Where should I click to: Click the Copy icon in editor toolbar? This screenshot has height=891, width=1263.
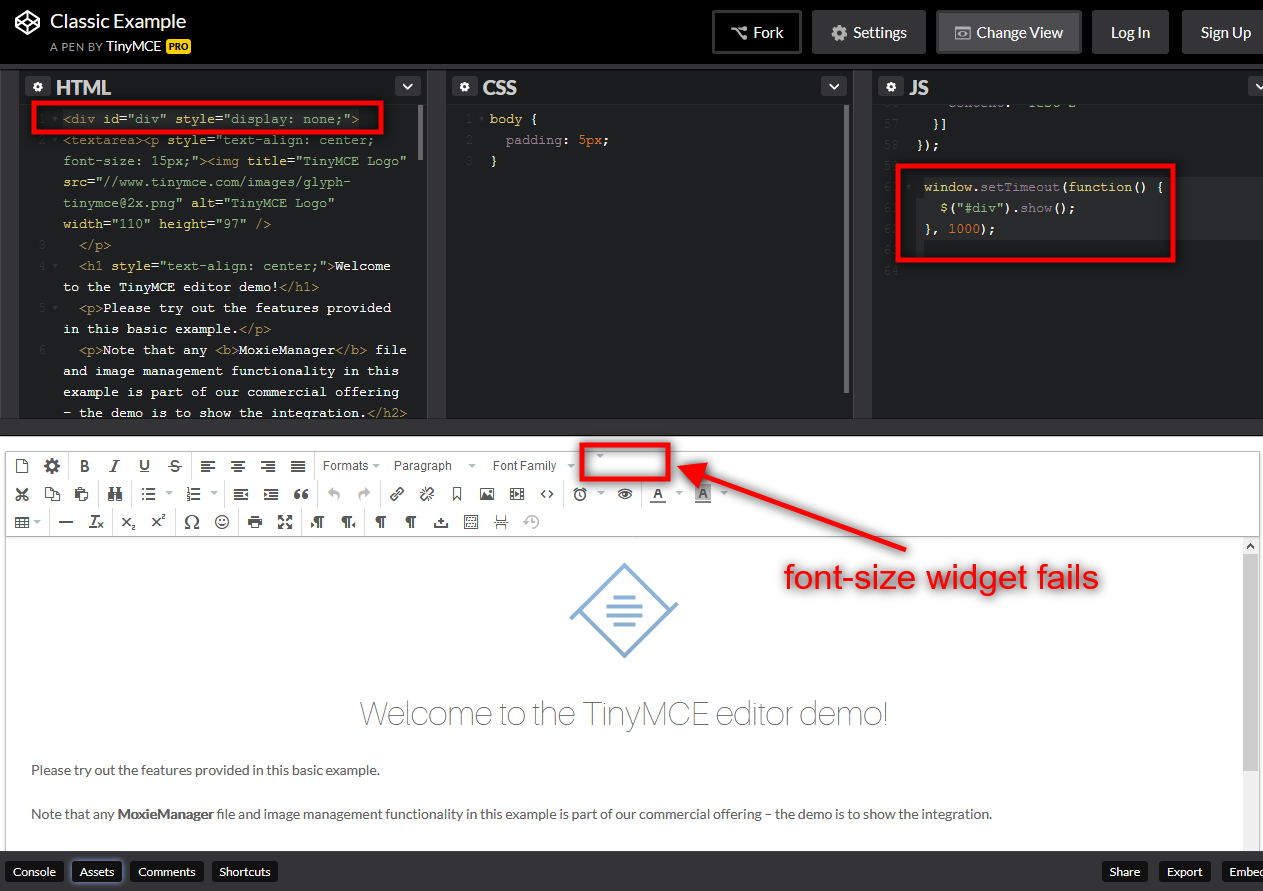[x=52, y=494]
